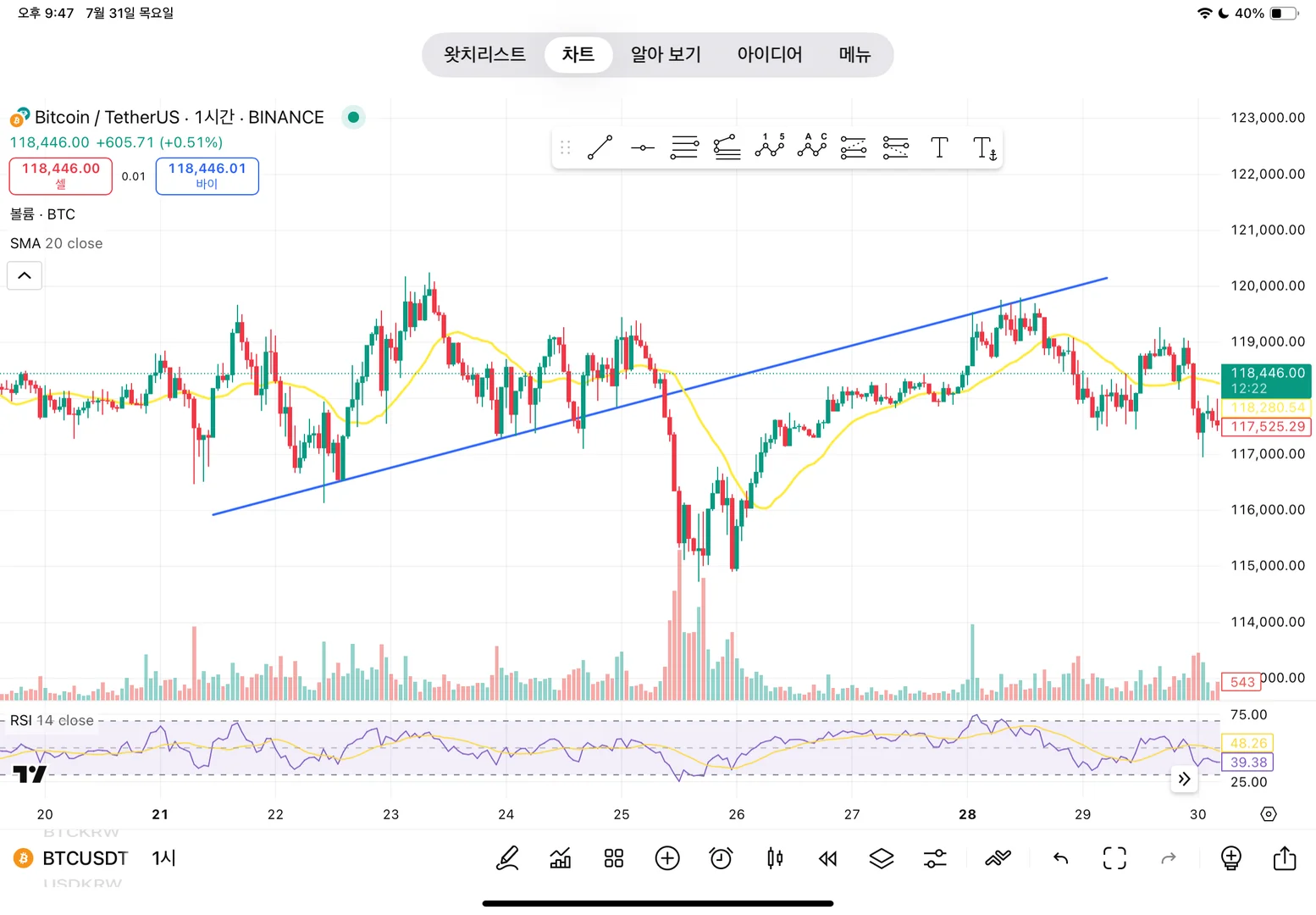Image resolution: width=1316 pixels, height=915 pixels.
Task: Pick the Elliott 1-5 wave tool
Action: 769,147
